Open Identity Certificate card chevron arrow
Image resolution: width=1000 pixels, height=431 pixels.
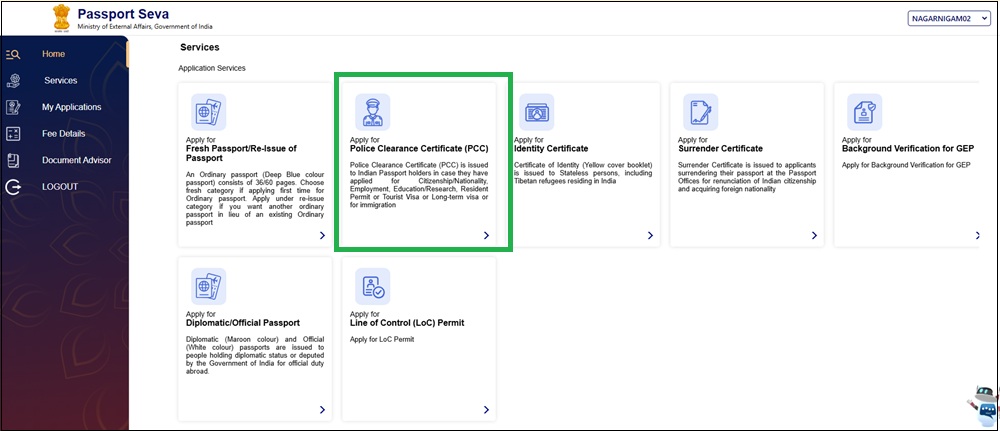coord(650,235)
